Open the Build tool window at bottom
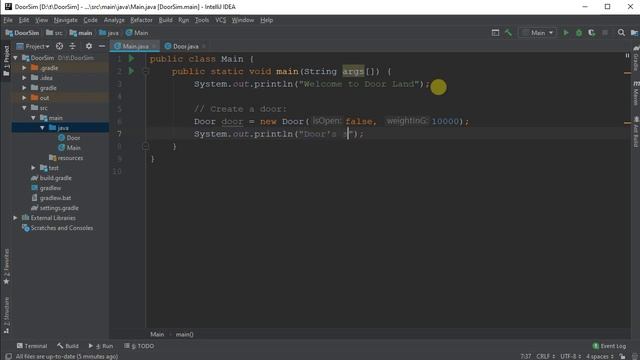 click(x=68, y=346)
